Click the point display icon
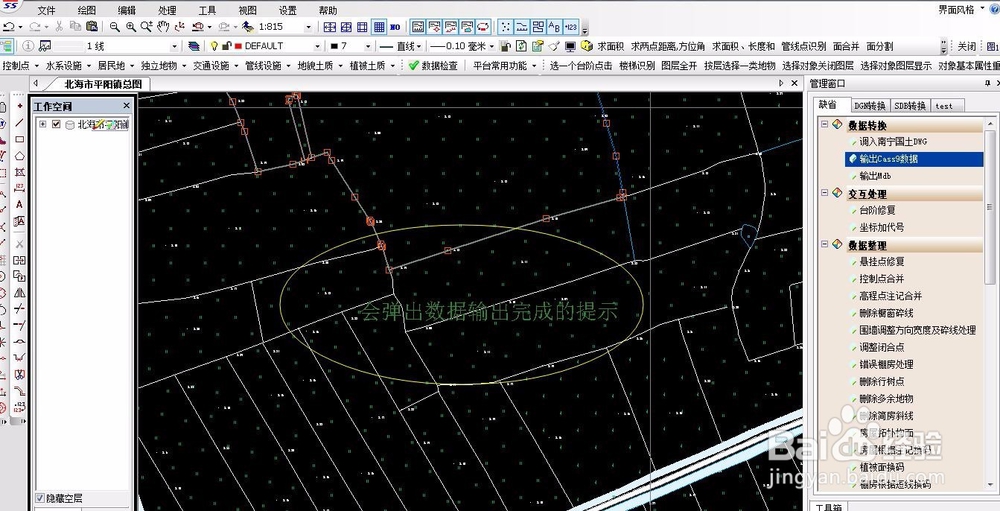Screen dimensions: 1000x511 coord(505,27)
